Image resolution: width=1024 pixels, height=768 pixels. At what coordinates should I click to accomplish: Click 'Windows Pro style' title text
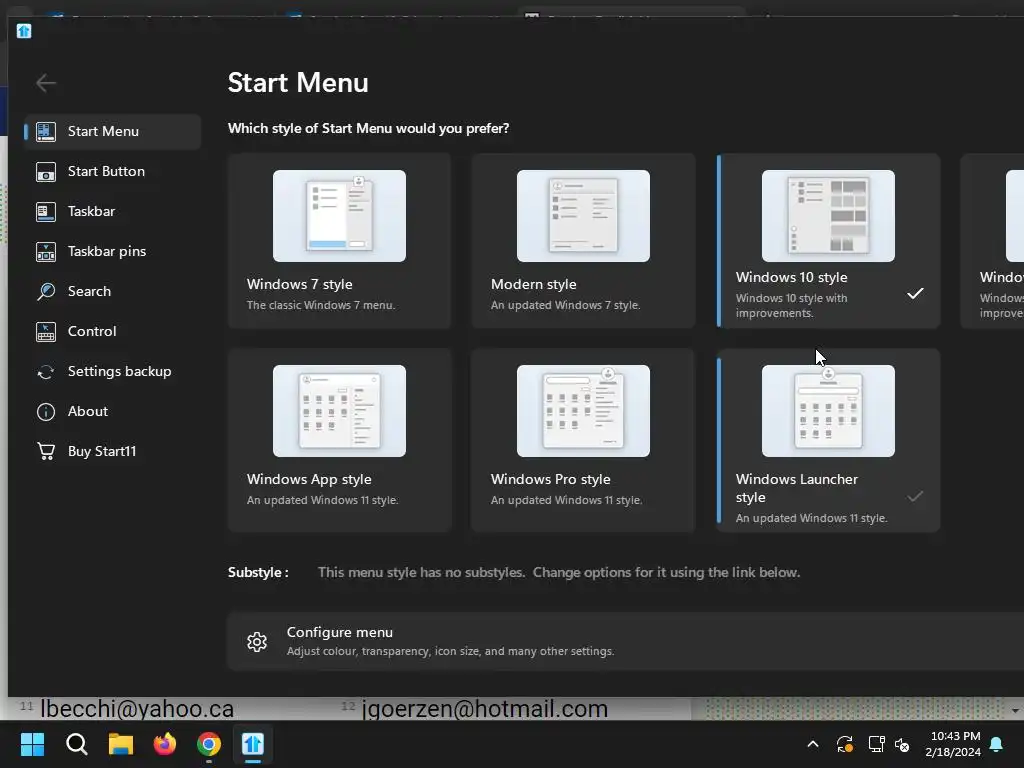tap(551, 479)
